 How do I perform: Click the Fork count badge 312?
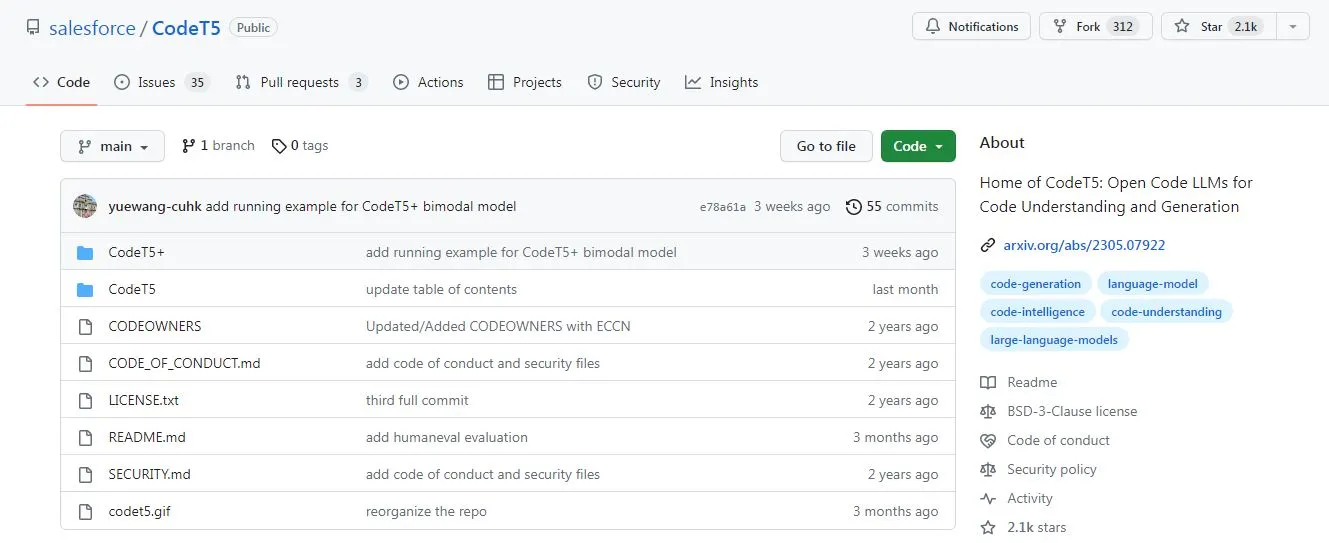pyautogui.click(x=1123, y=27)
